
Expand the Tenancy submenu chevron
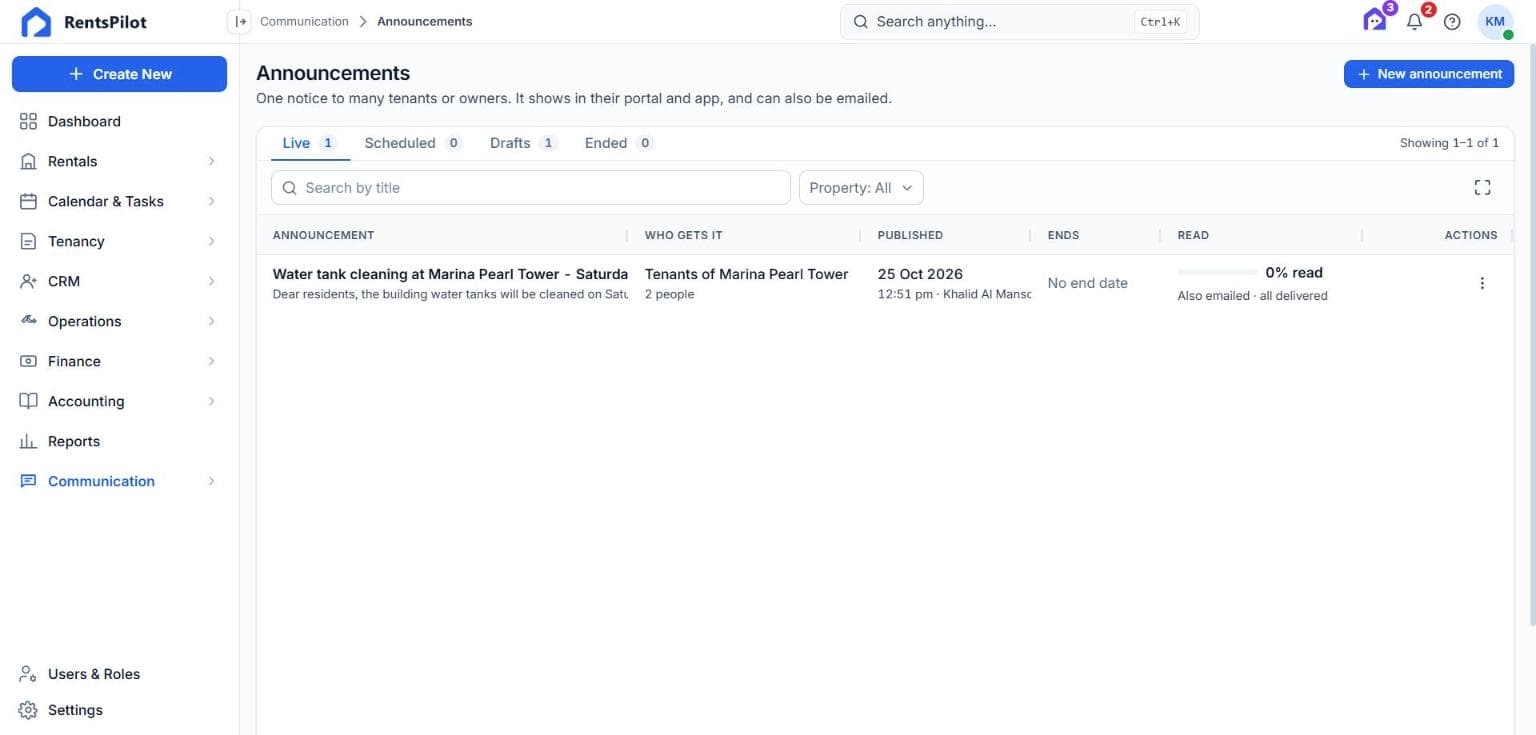coord(211,241)
